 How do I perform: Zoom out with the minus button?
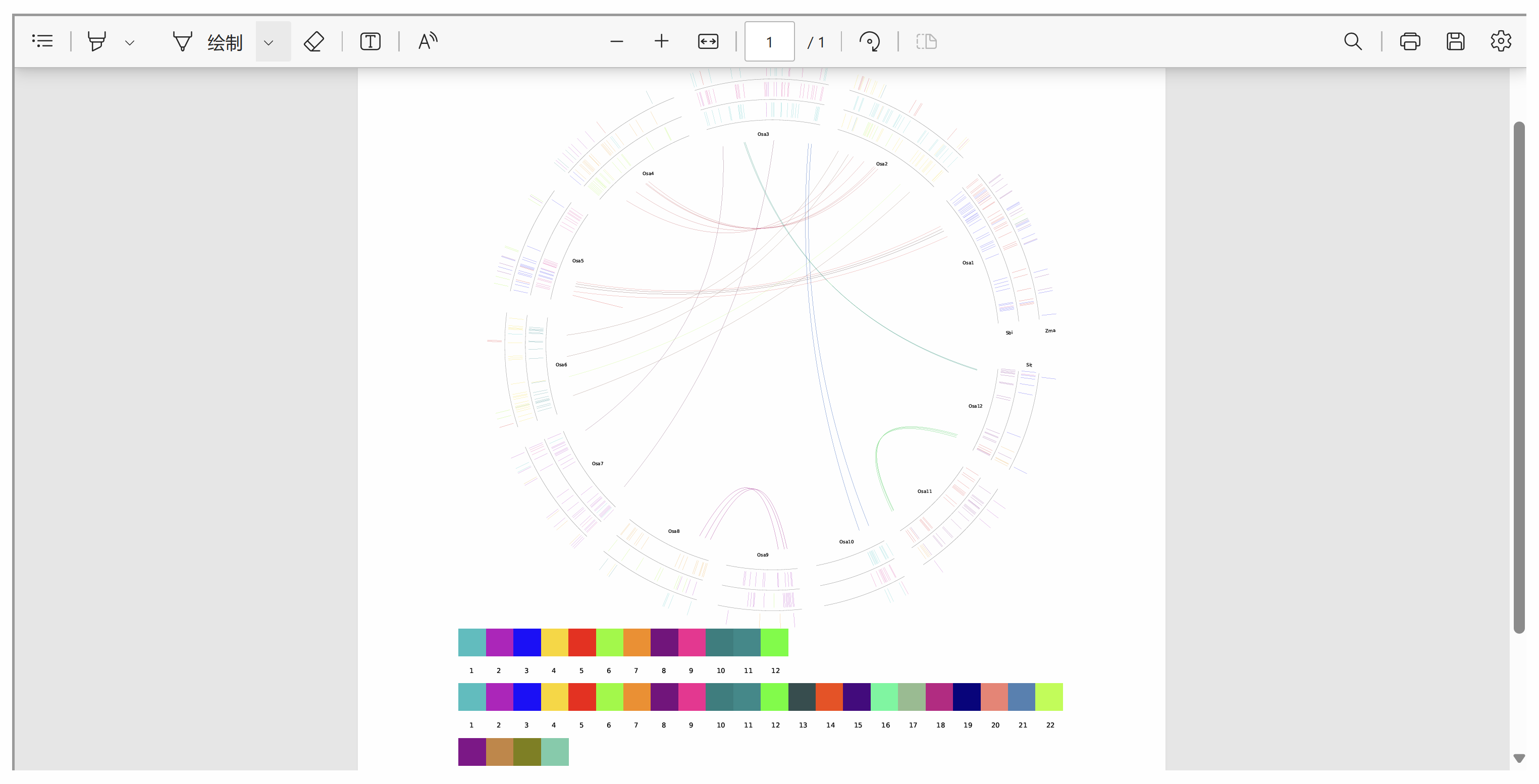(616, 41)
